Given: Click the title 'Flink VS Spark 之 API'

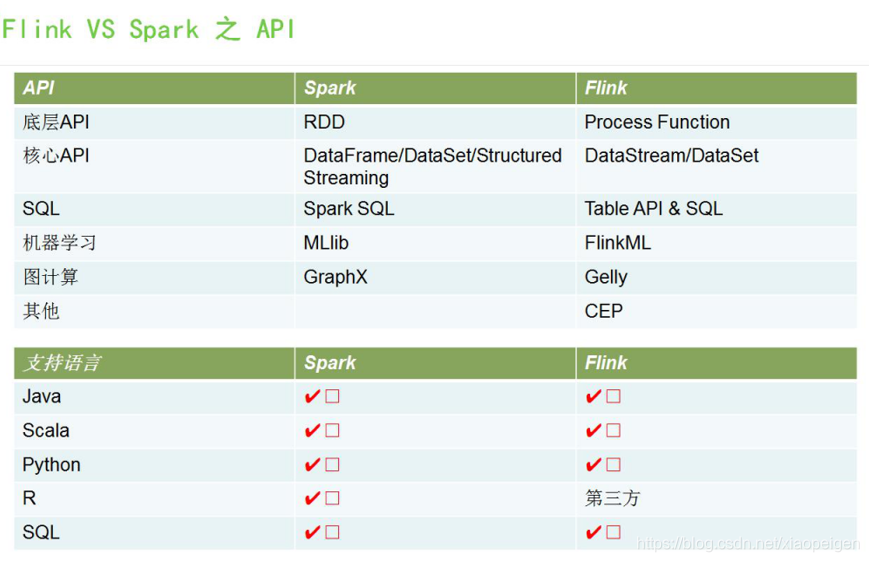Looking at the screenshot, I should pos(149,29).
